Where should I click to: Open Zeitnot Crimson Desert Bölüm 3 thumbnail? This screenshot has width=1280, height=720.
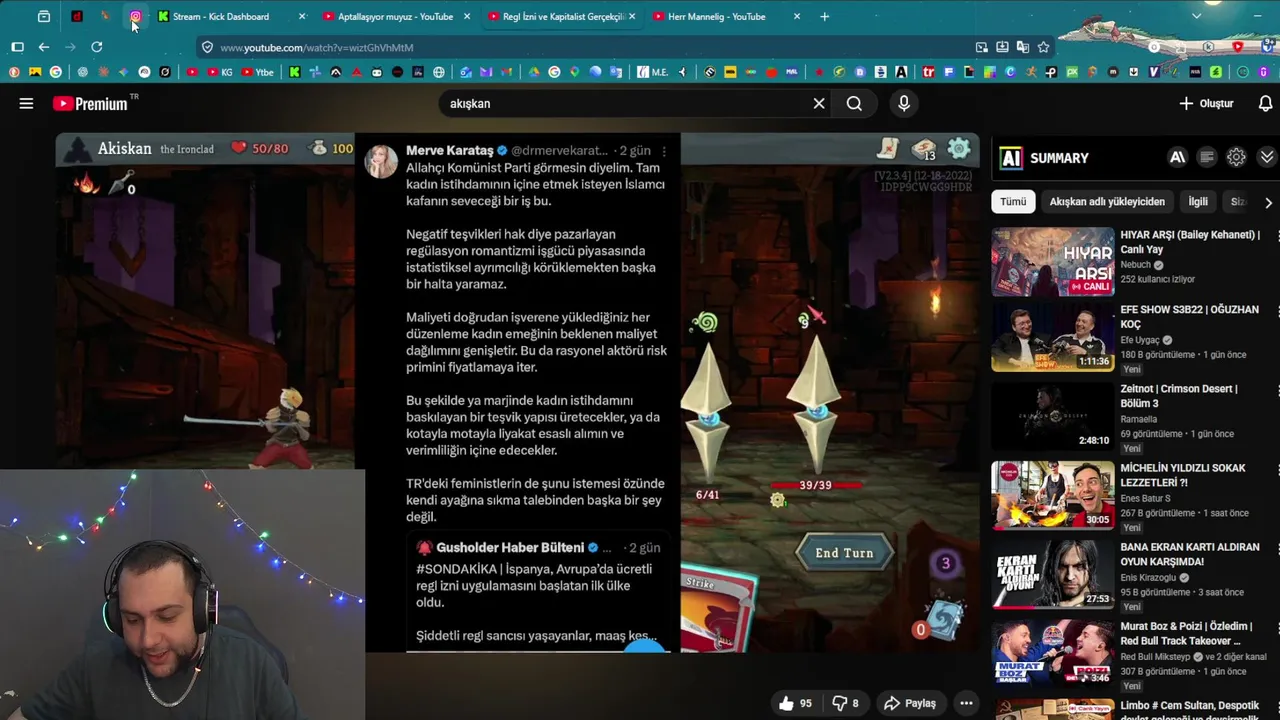1052,416
